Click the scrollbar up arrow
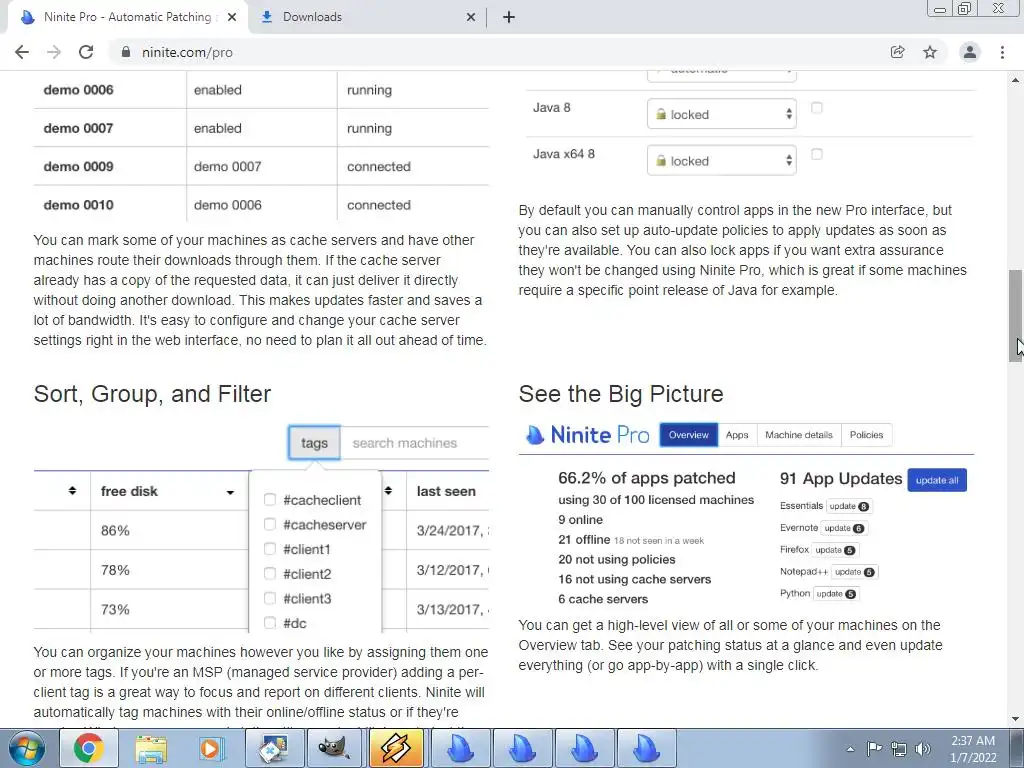This screenshot has width=1024, height=768. (1016, 80)
